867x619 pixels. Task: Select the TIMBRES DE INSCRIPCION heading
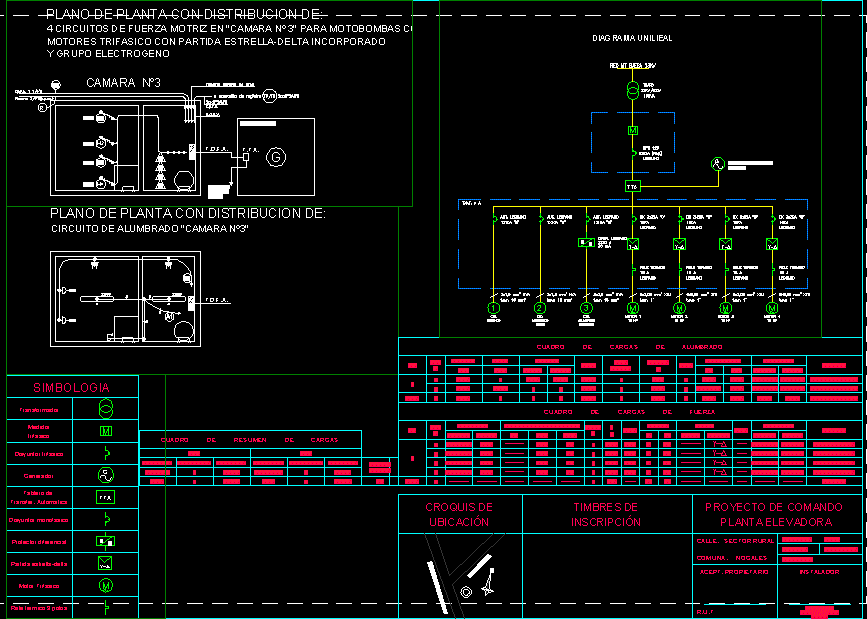(606, 514)
